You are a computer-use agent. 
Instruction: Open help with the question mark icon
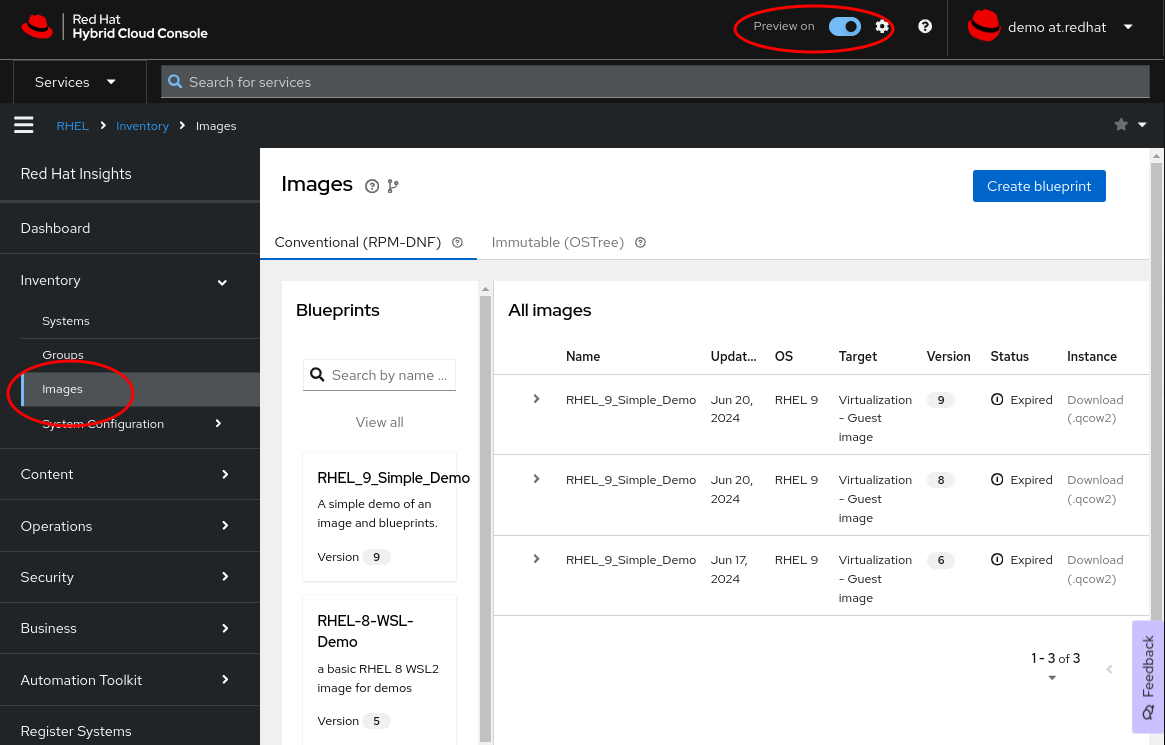coord(923,27)
